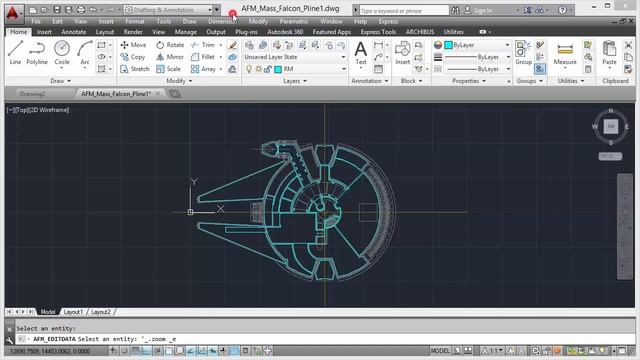Click the Stretch tool

[135, 69]
